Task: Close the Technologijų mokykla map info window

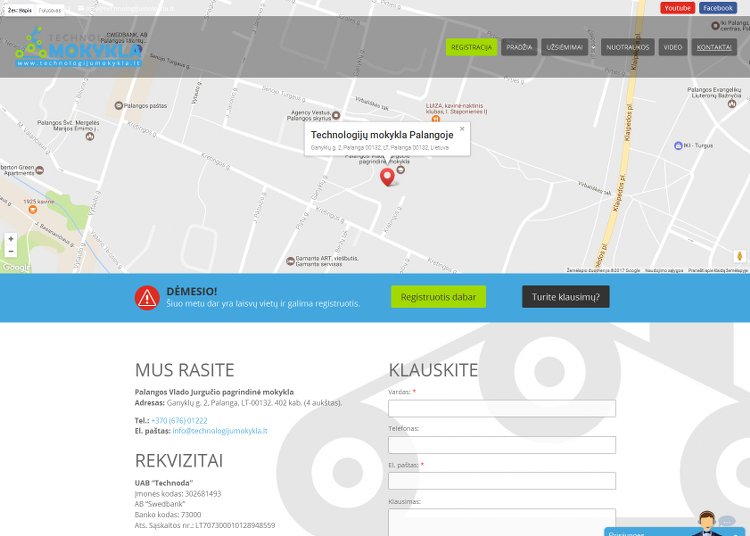Action: [x=462, y=129]
